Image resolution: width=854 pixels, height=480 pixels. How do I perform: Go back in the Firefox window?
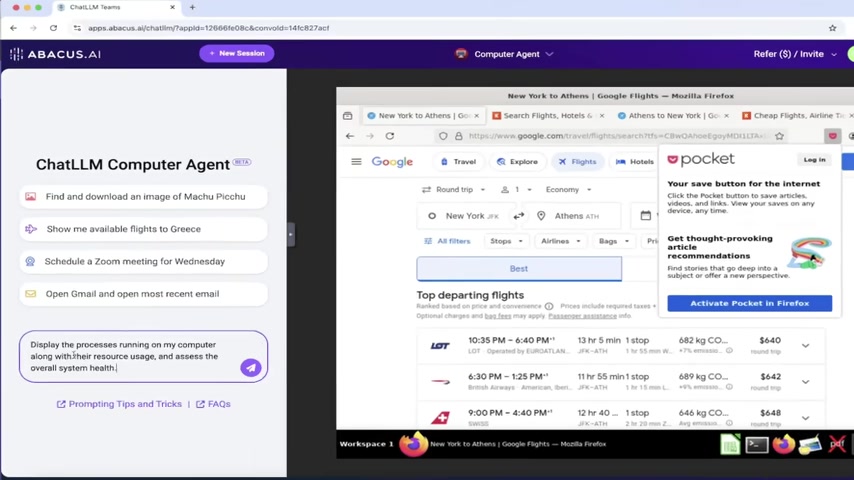click(350, 136)
